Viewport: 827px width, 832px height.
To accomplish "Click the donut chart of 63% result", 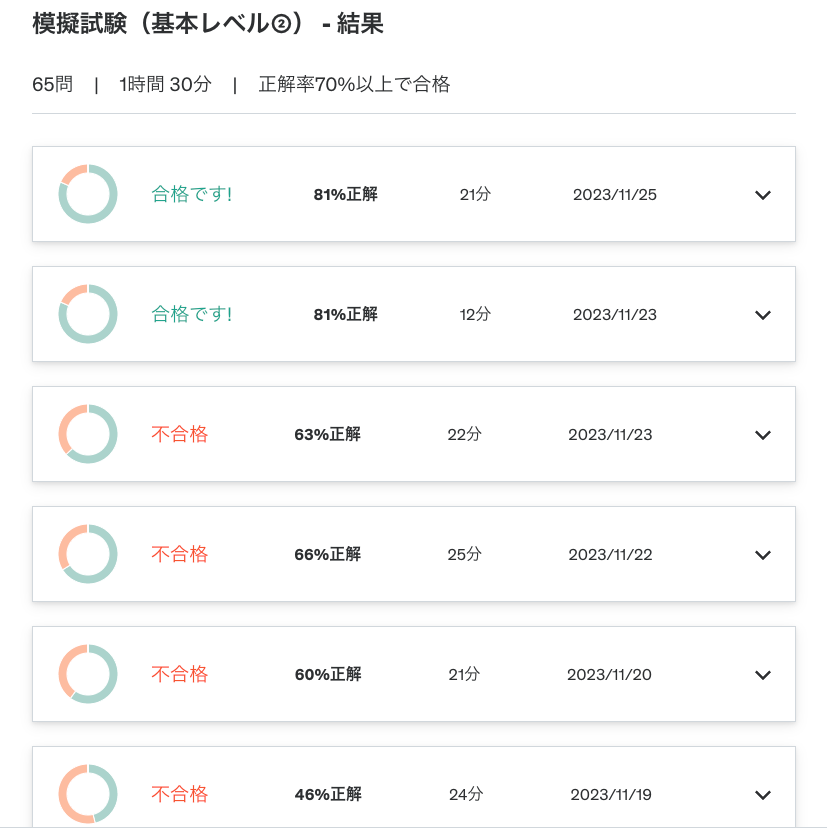I will coord(88,434).
